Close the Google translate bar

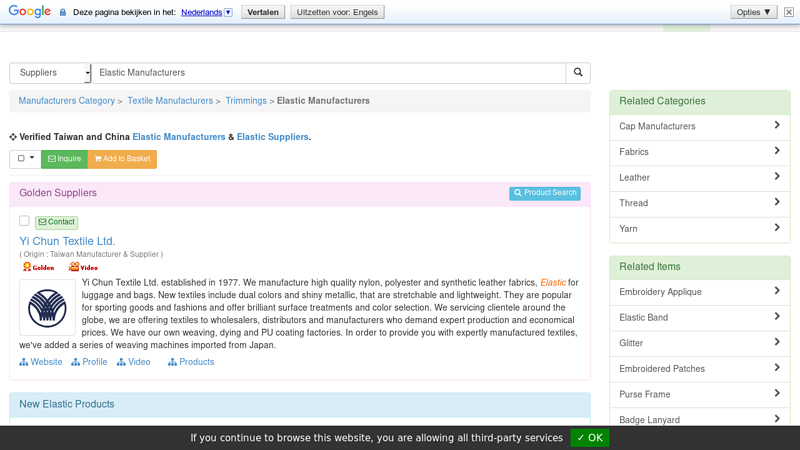pos(789,12)
